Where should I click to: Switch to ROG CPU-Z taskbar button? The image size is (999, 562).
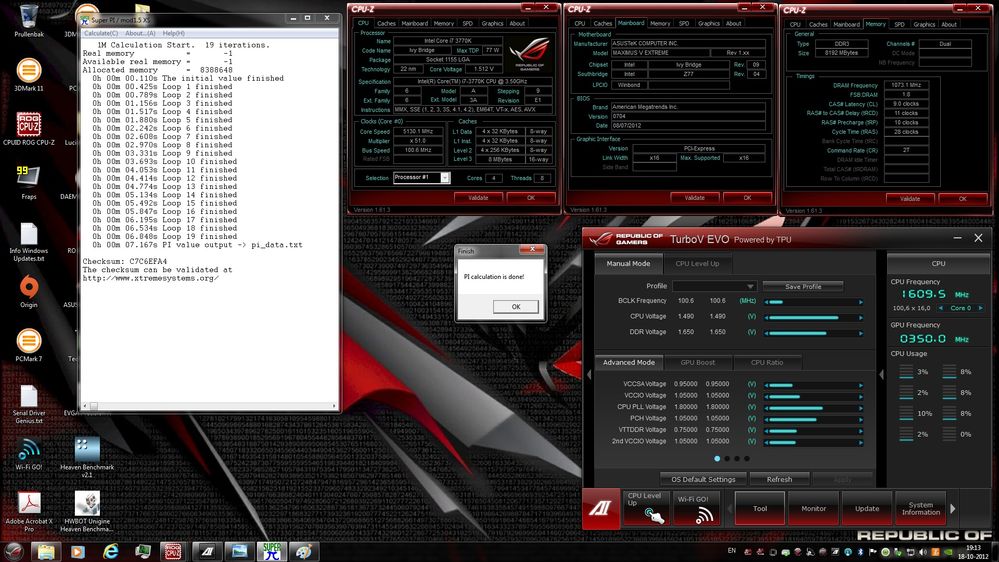(x=173, y=552)
